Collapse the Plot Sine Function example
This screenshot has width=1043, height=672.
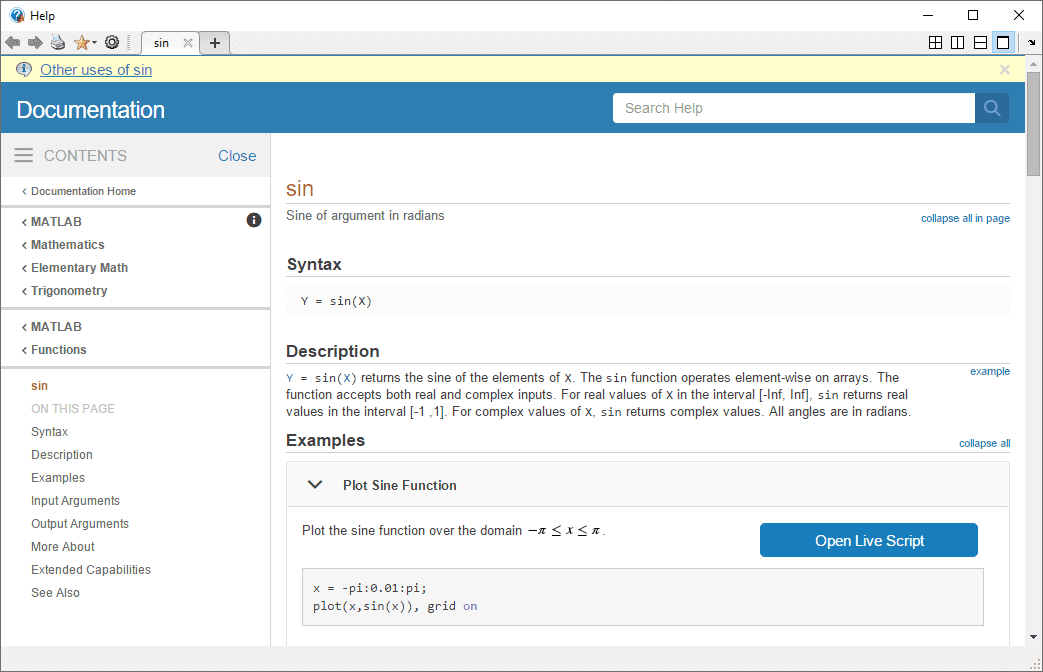click(x=315, y=485)
